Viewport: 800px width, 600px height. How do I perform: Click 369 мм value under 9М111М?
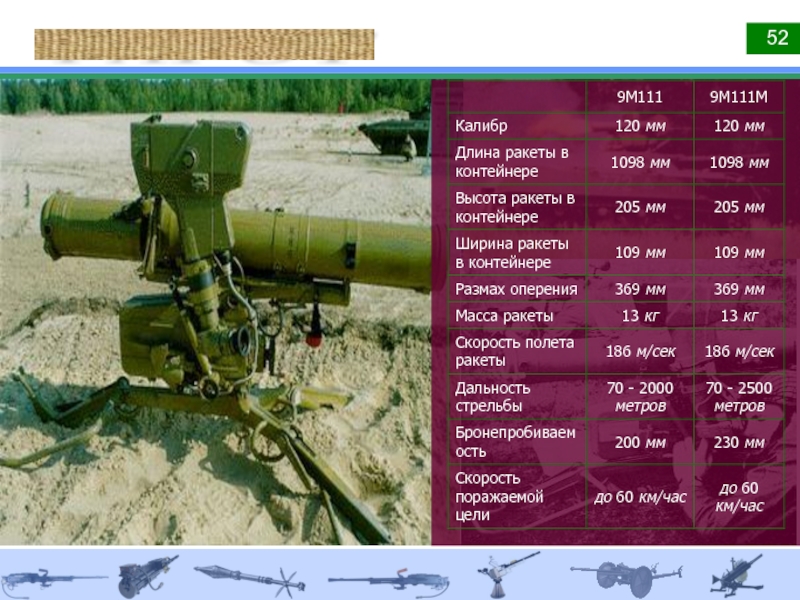coord(739,289)
